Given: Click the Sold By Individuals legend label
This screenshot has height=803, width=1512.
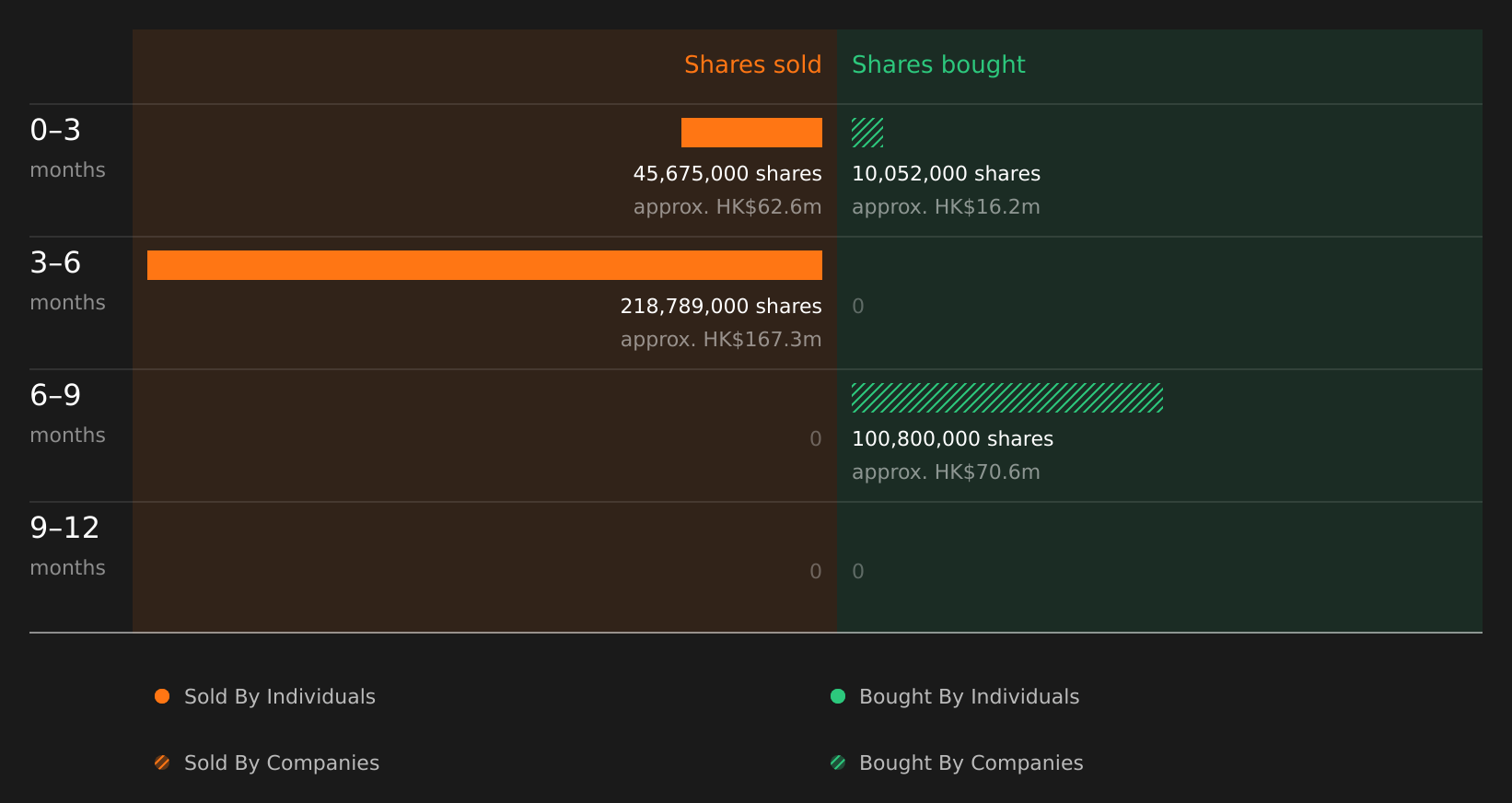Looking at the screenshot, I should tap(280, 697).
